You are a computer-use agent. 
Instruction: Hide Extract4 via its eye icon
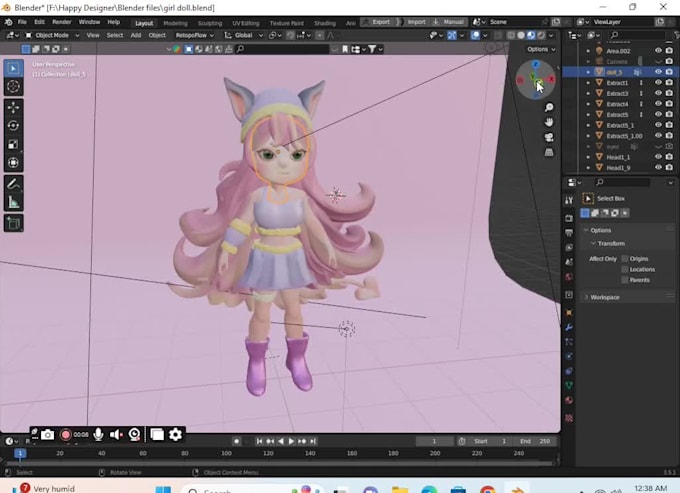point(658,104)
